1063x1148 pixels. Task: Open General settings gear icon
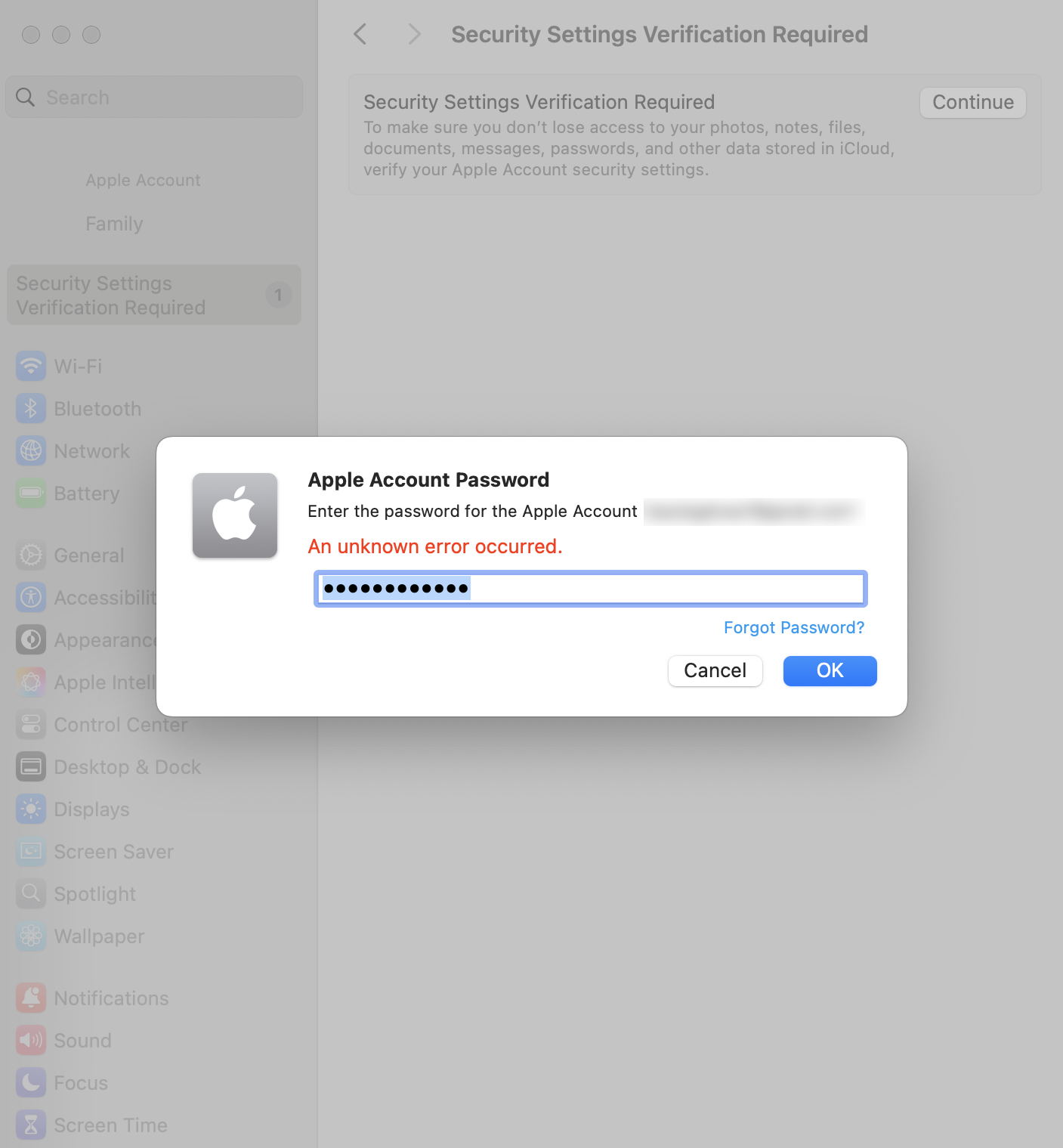coord(31,555)
